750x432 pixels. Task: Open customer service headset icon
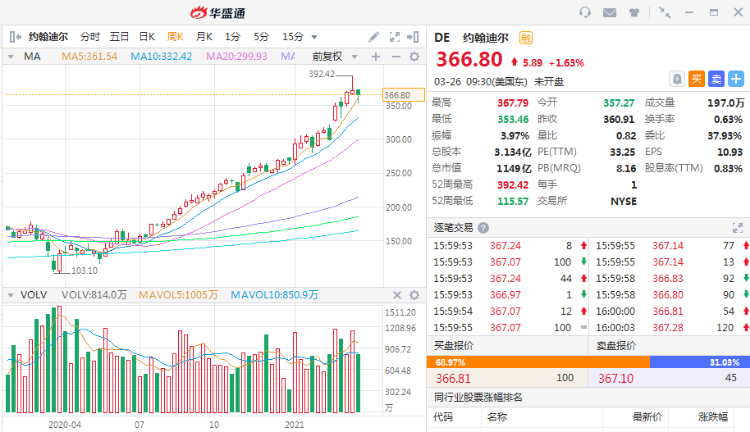(585, 12)
